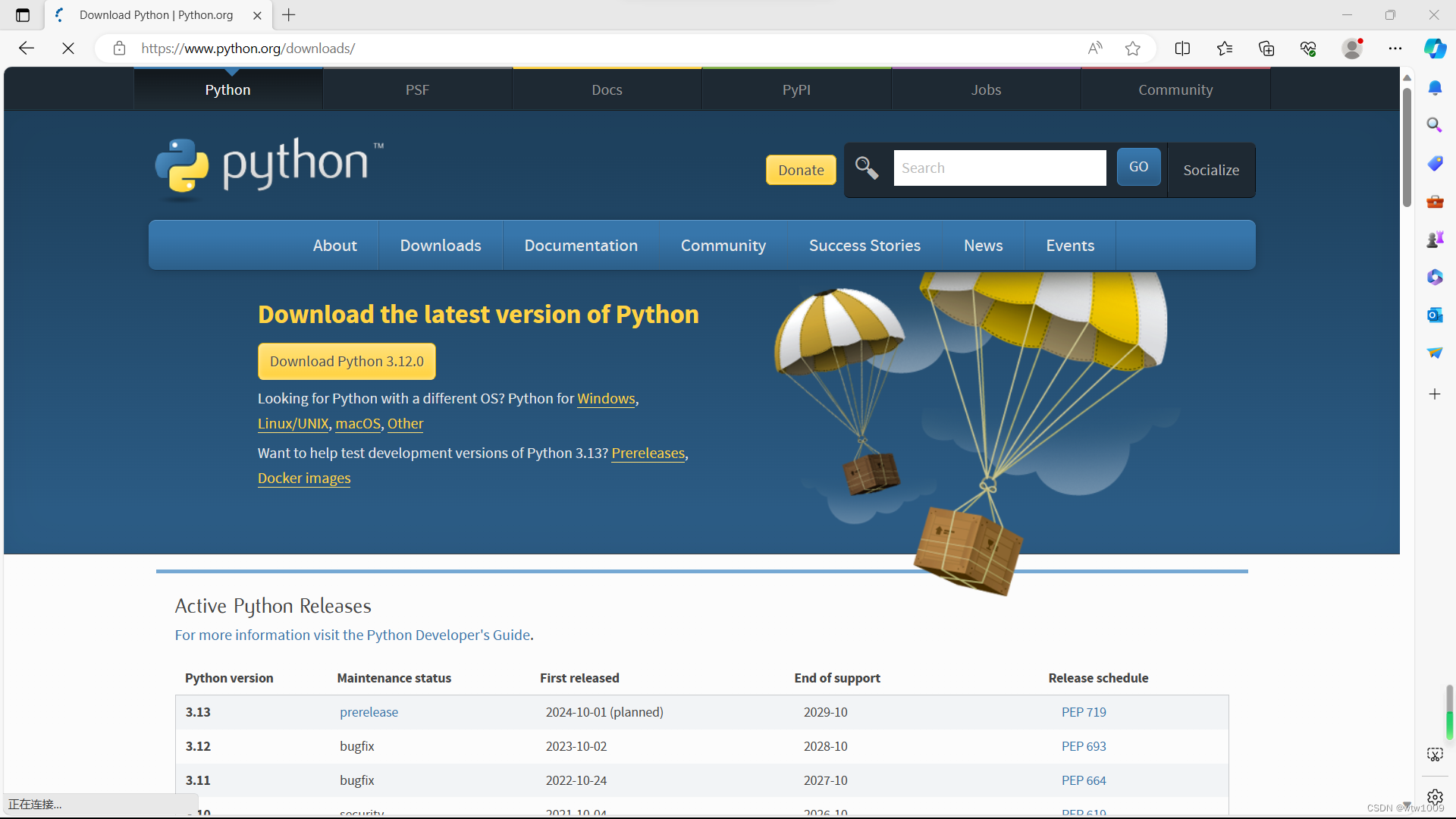This screenshot has height=819, width=1456.
Task: Open the Community main menu item
Action: click(x=723, y=246)
